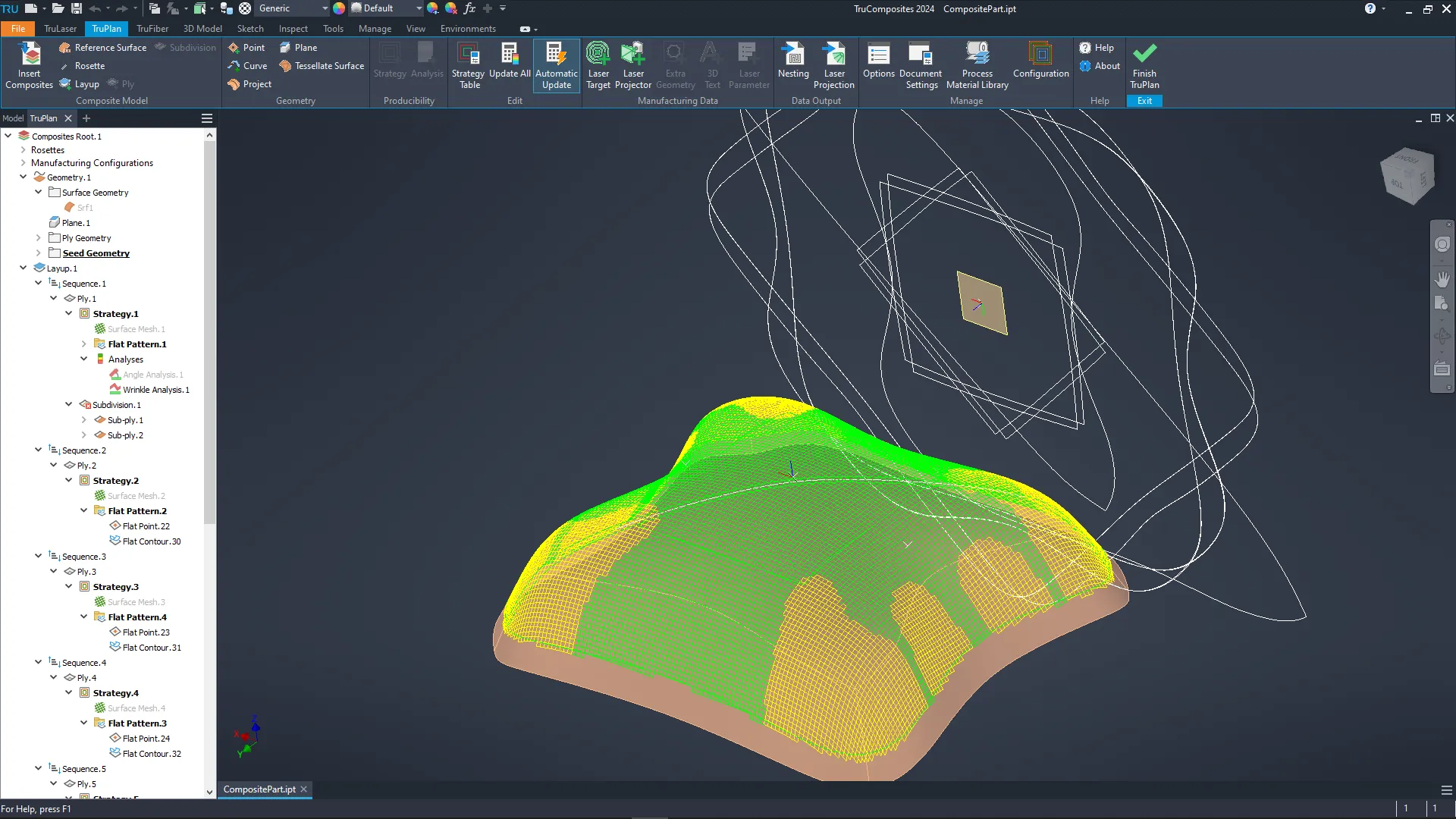Click the Reference Surface button

[x=102, y=48]
